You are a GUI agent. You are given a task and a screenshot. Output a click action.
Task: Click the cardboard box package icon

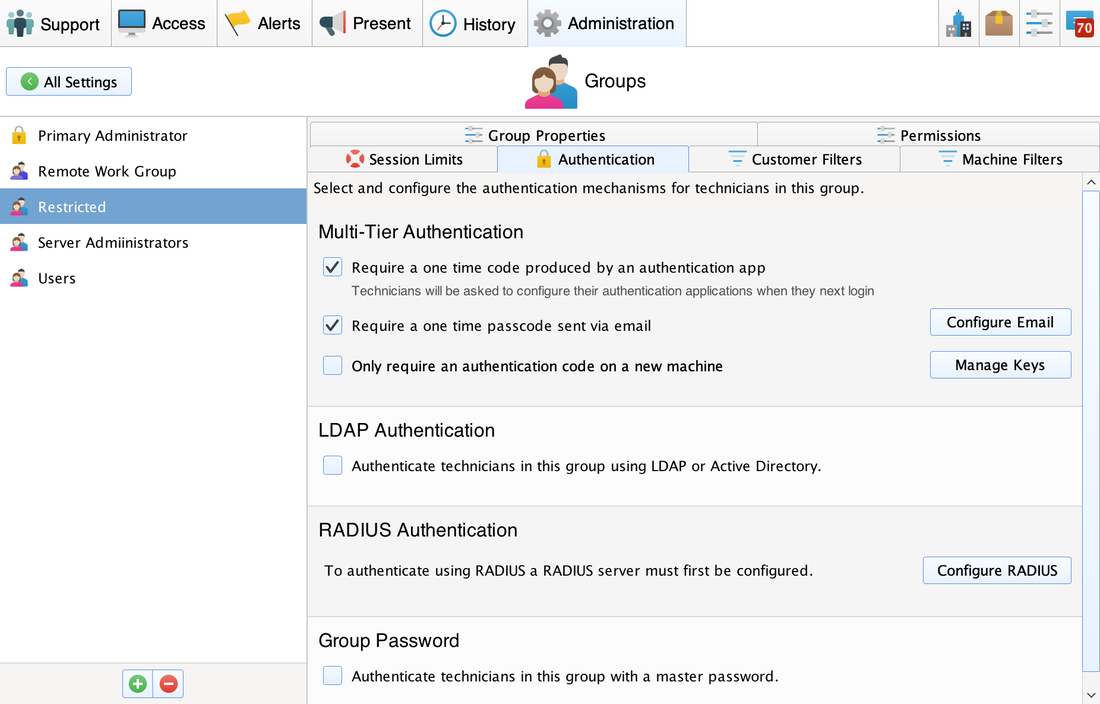click(998, 23)
